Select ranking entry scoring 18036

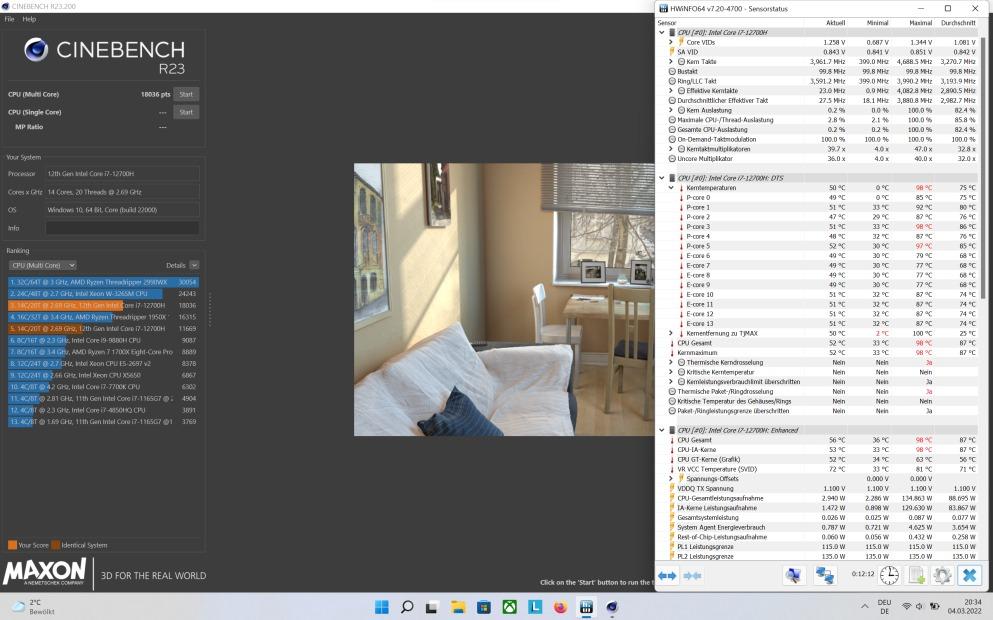pyautogui.click(x=103, y=305)
